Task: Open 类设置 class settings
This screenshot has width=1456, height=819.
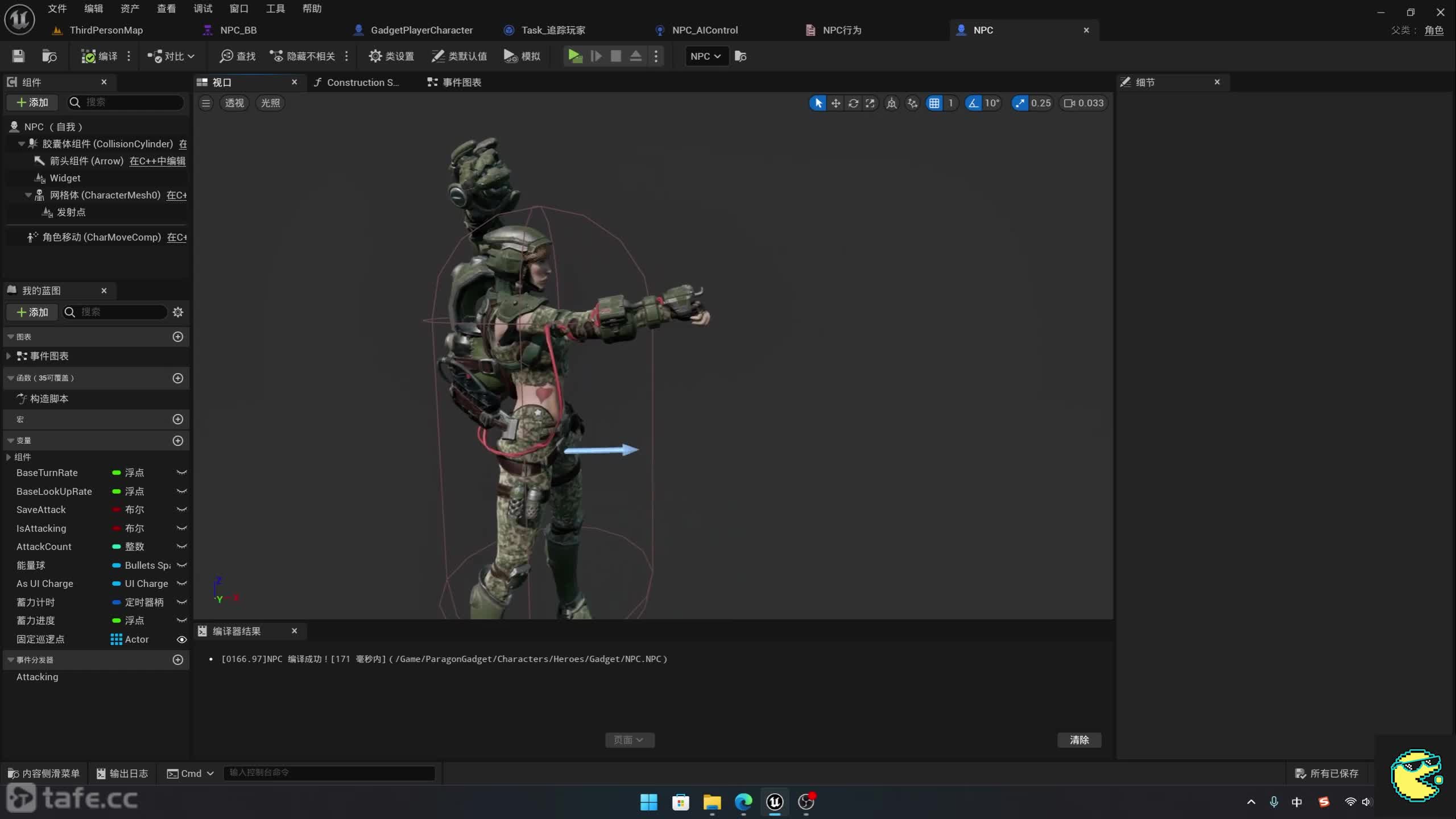Action: (x=391, y=56)
